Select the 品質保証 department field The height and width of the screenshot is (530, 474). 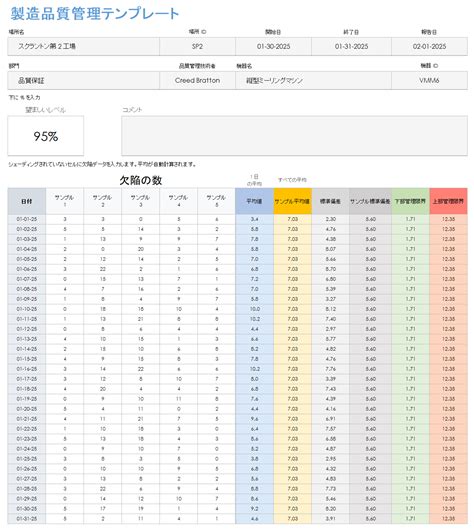(84, 80)
